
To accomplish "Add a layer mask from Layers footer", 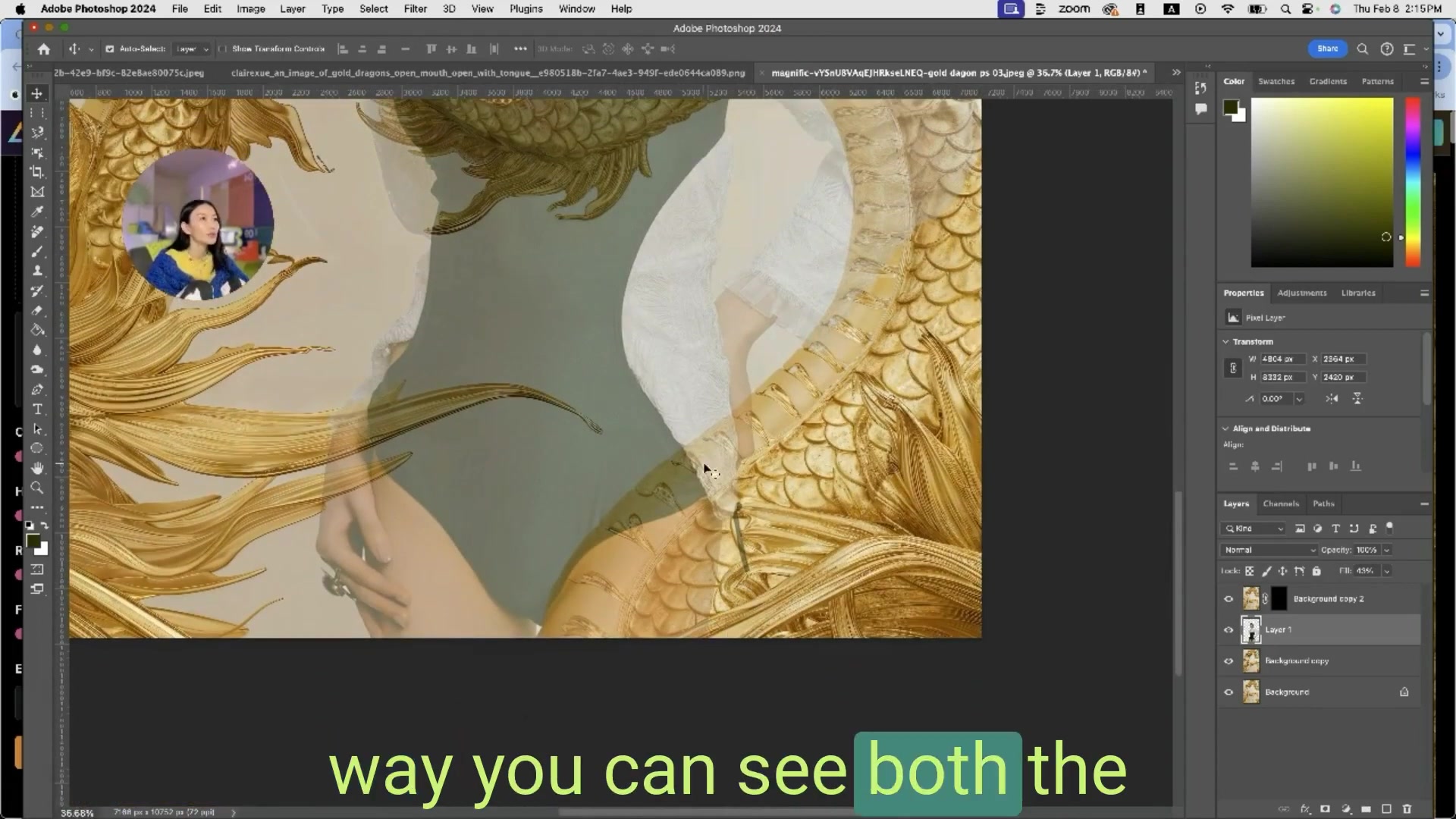I will (1325, 809).
